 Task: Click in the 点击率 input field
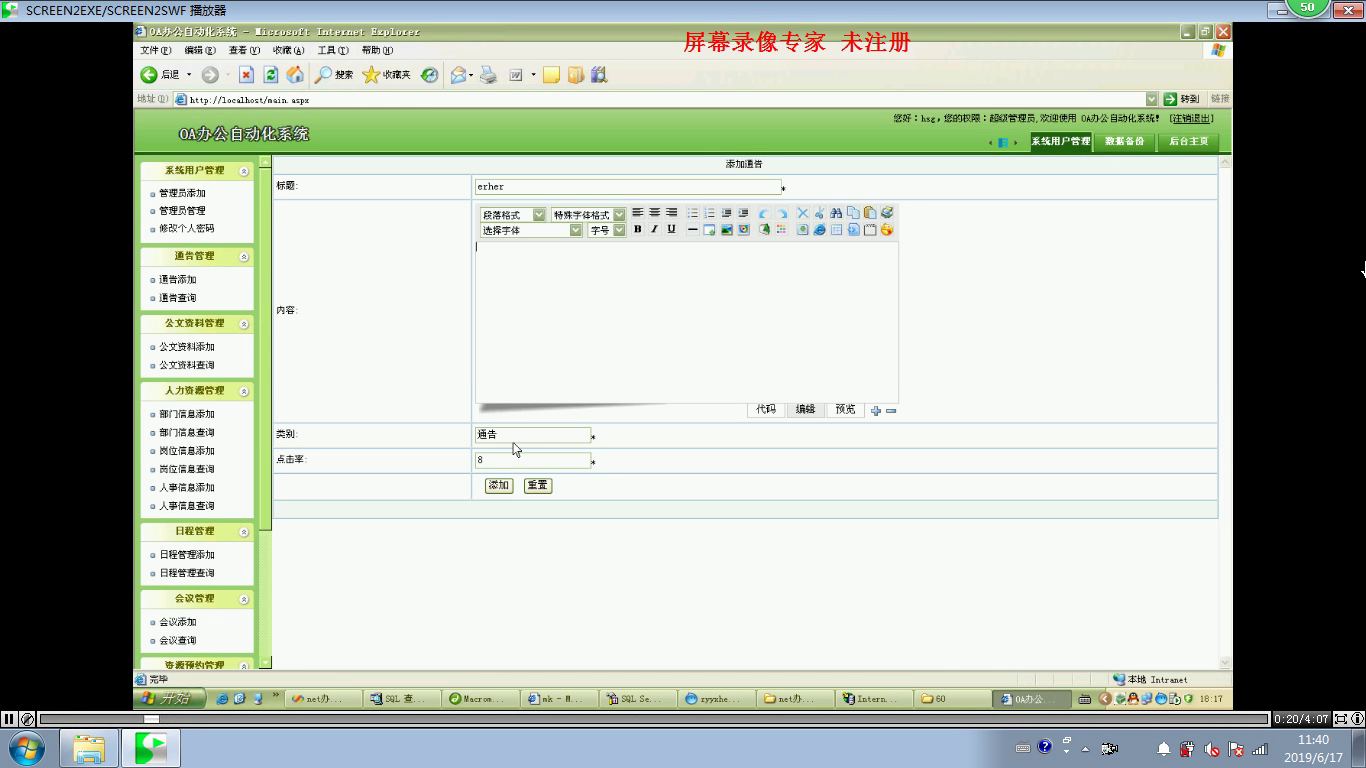pos(533,460)
